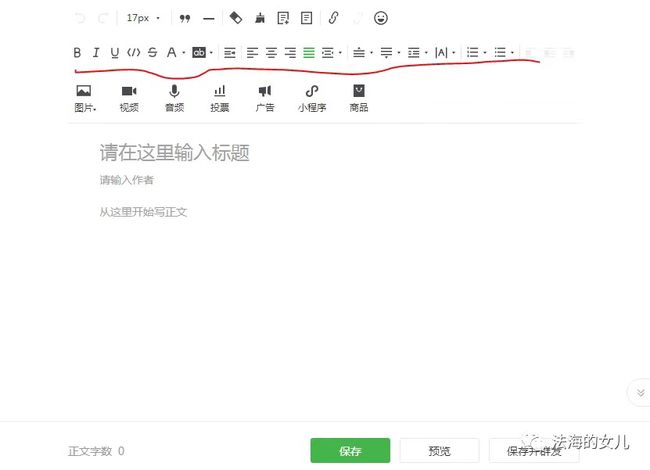This screenshot has height=470, width=650.
Task: Open the spacing-after dropdown arrow
Action: [399, 53]
